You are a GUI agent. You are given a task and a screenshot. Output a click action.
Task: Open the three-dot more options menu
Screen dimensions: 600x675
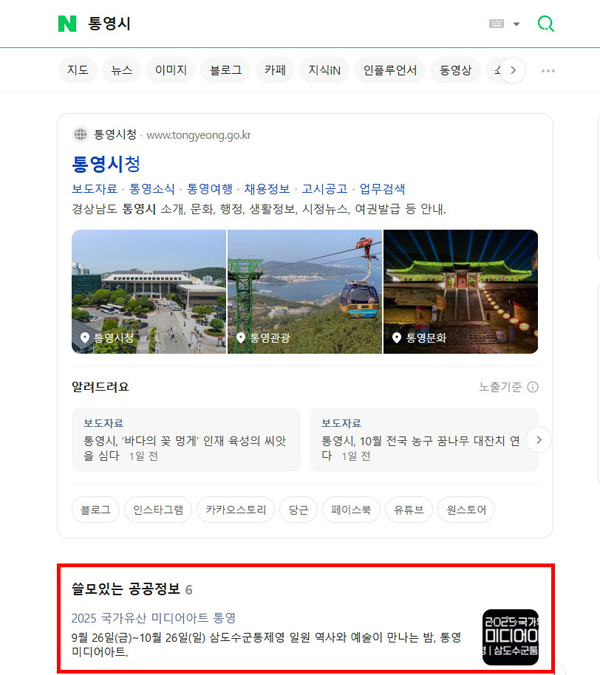point(547,71)
